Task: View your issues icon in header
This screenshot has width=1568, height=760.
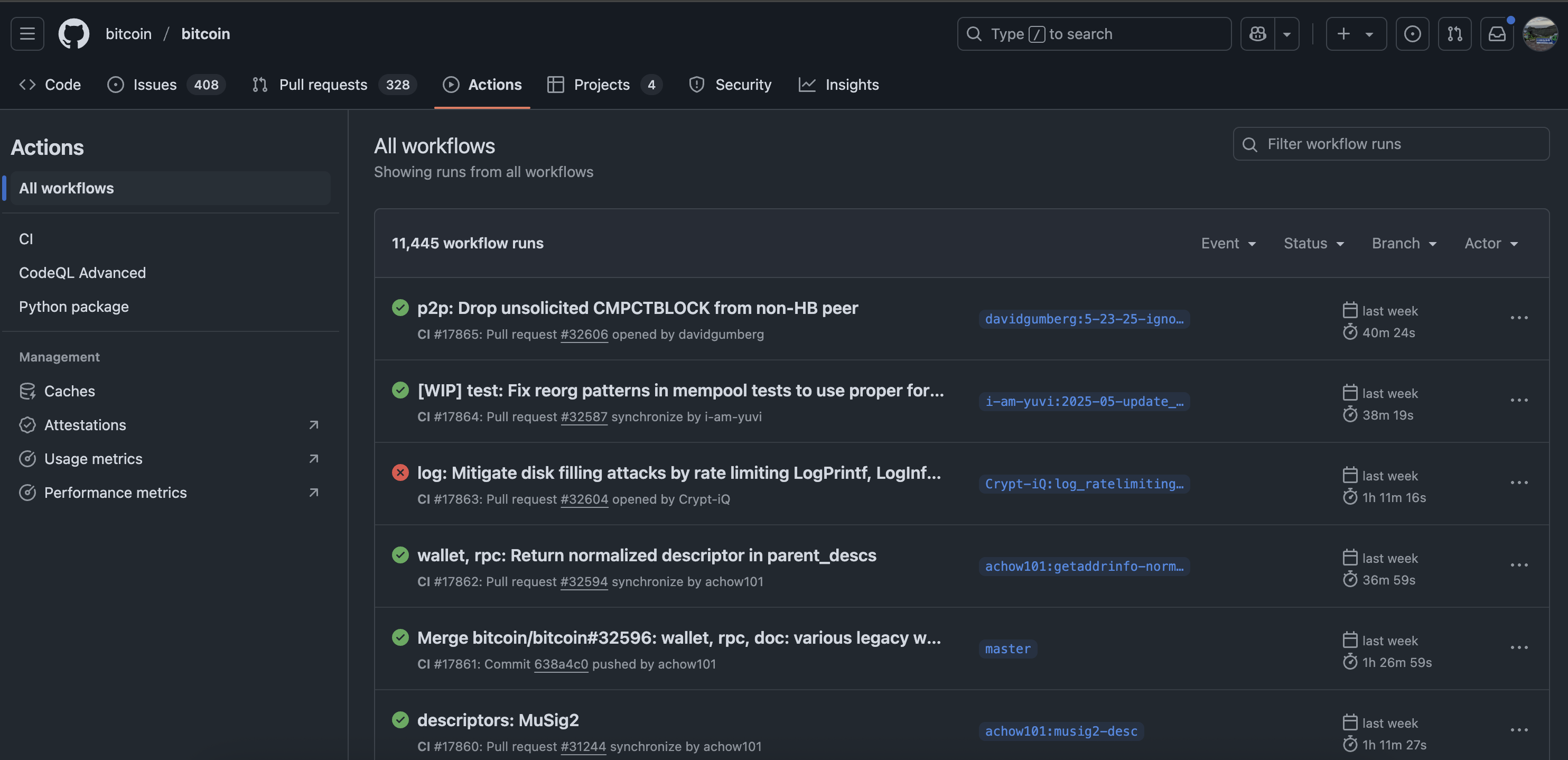Action: 1412,33
